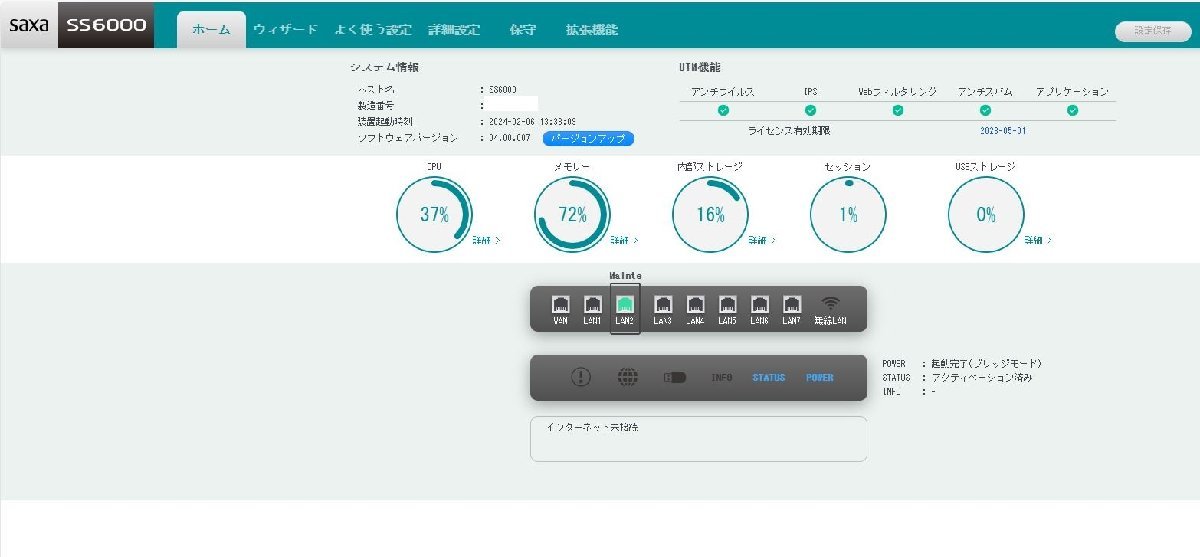This screenshot has width=1200, height=557.
Task: Click the USB storage indicator icon
Action: tap(675, 378)
